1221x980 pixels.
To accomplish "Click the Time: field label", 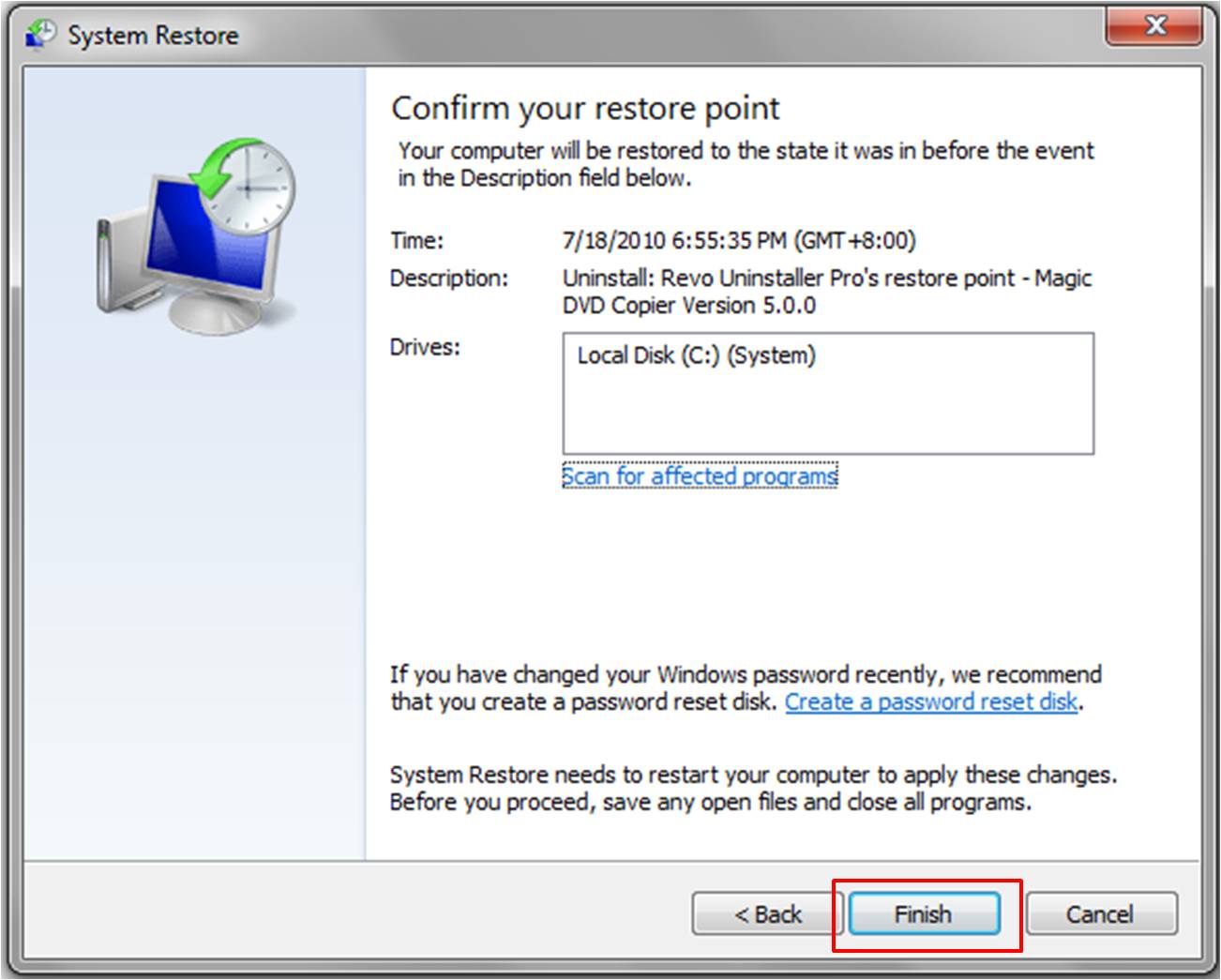I will click(x=416, y=240).
